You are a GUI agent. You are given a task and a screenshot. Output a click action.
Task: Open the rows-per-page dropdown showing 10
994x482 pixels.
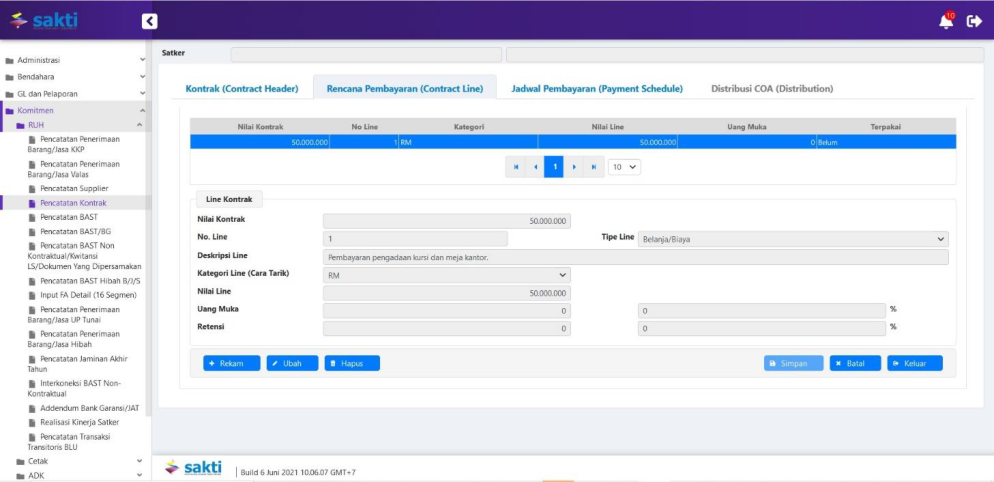click(x=624, y=167)
